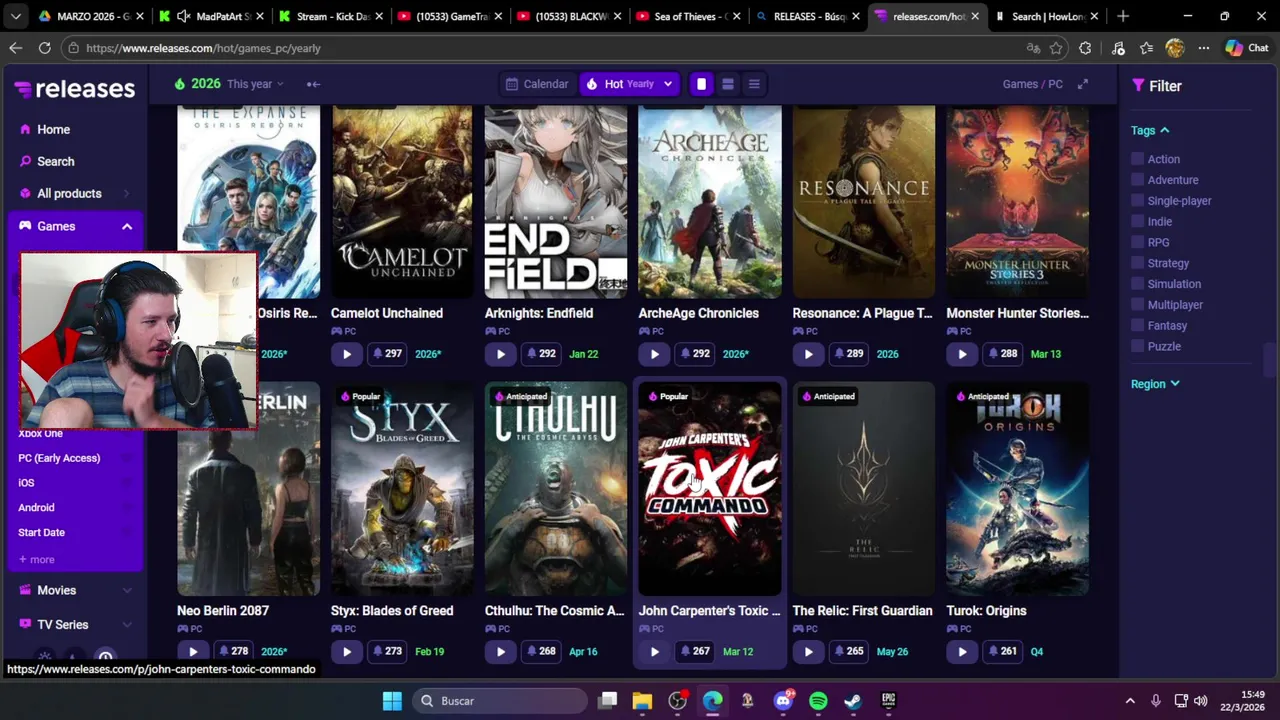Screen dimensions: 1280x720
Task: Switch to the Calendar view
Action: [x=538, y=84]
